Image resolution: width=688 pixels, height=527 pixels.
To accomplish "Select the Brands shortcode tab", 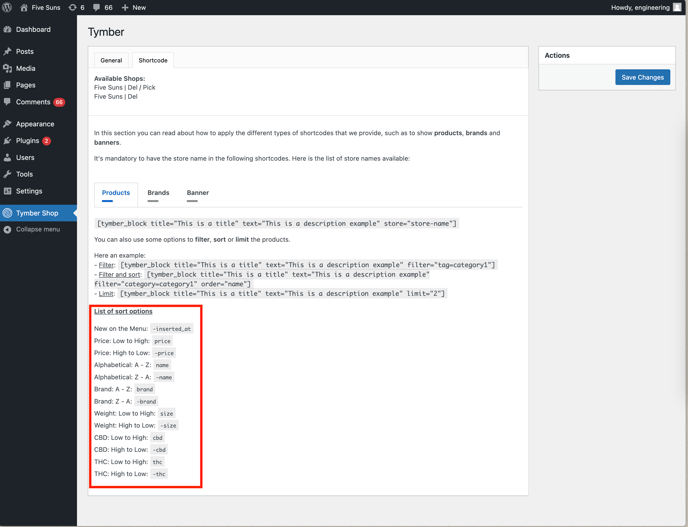I will pyautogui.click(x=158, y=193).
